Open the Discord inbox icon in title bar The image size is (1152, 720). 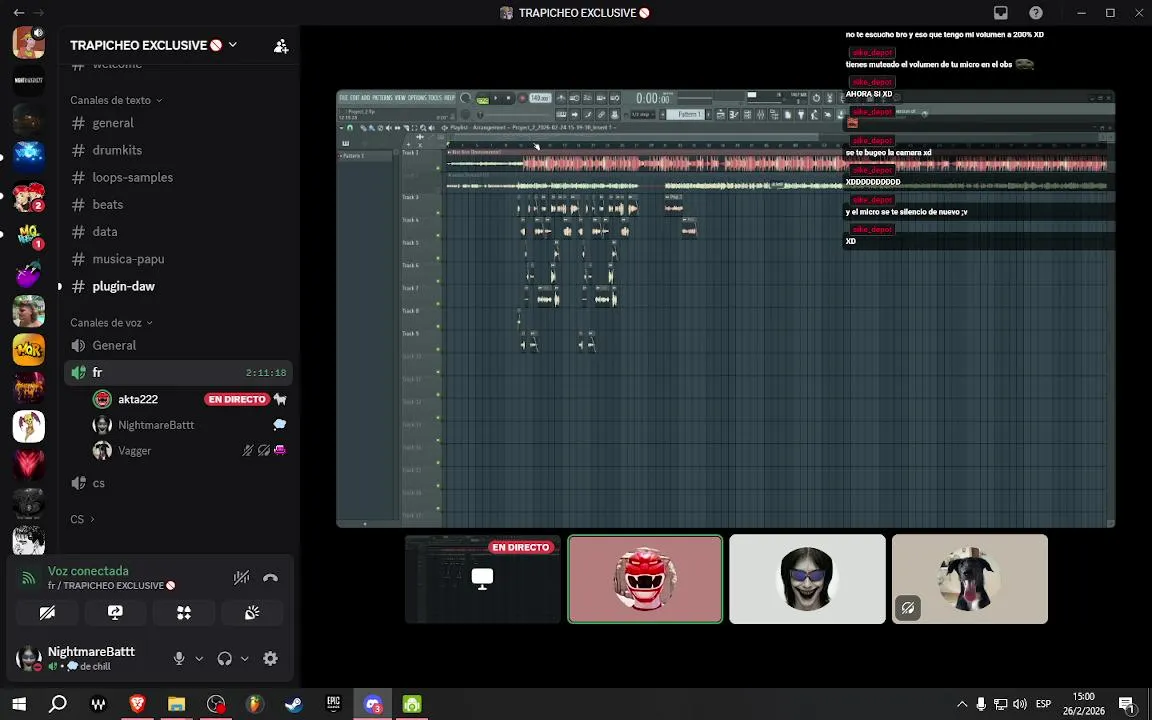[1001, 12]
